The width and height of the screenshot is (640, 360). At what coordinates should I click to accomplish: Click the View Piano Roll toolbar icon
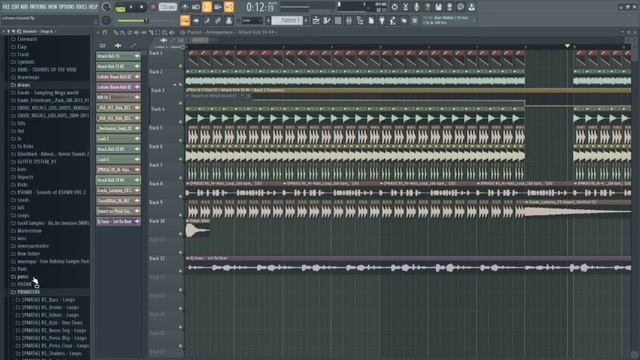327,20
